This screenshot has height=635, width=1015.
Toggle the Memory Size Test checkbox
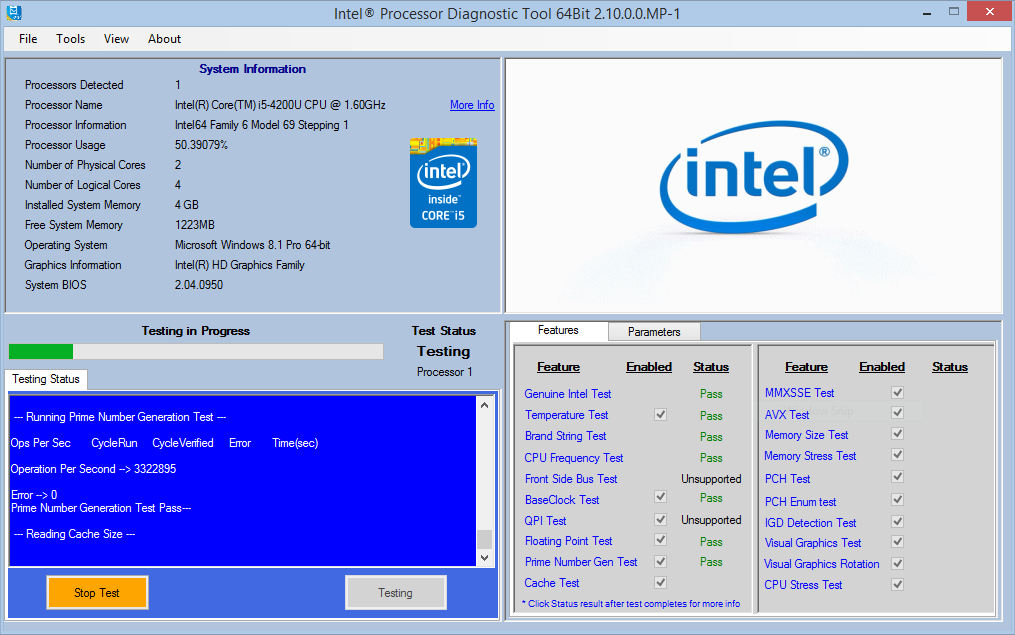coord(897,434)
